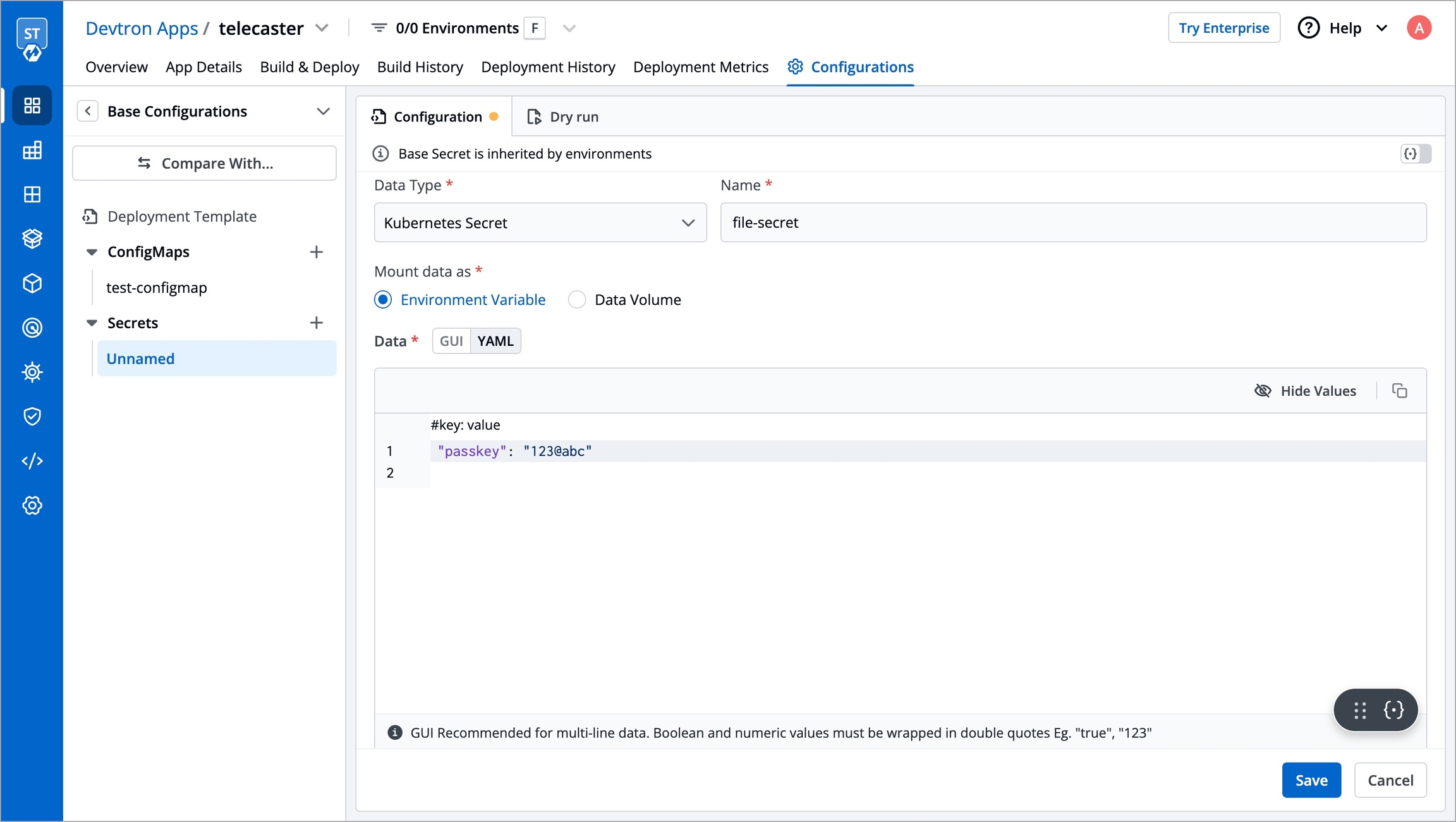Click the Cancel button
This screenshot has height=822, width=1456.
(1390, 780)
